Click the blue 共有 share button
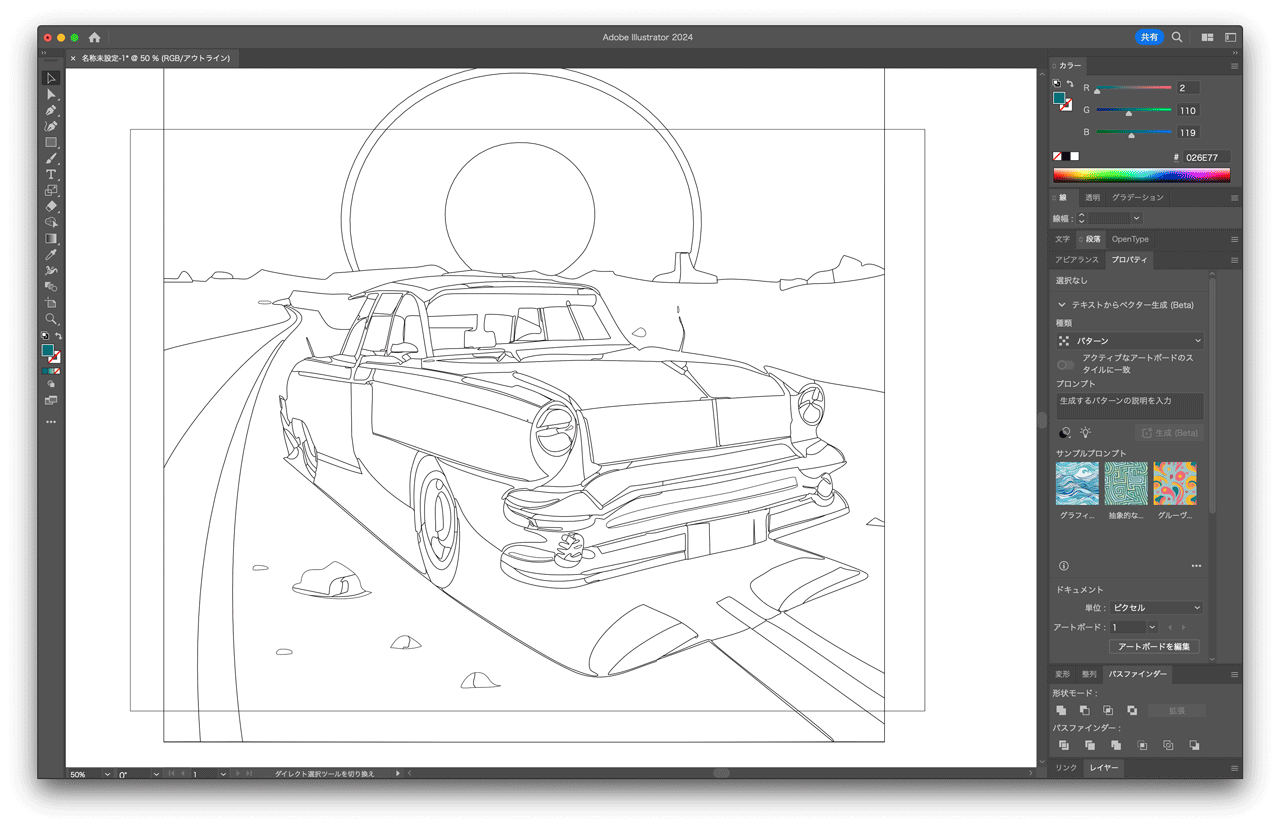The width and height of the screenshot is (1280, 828). (x=1149, y=37)
